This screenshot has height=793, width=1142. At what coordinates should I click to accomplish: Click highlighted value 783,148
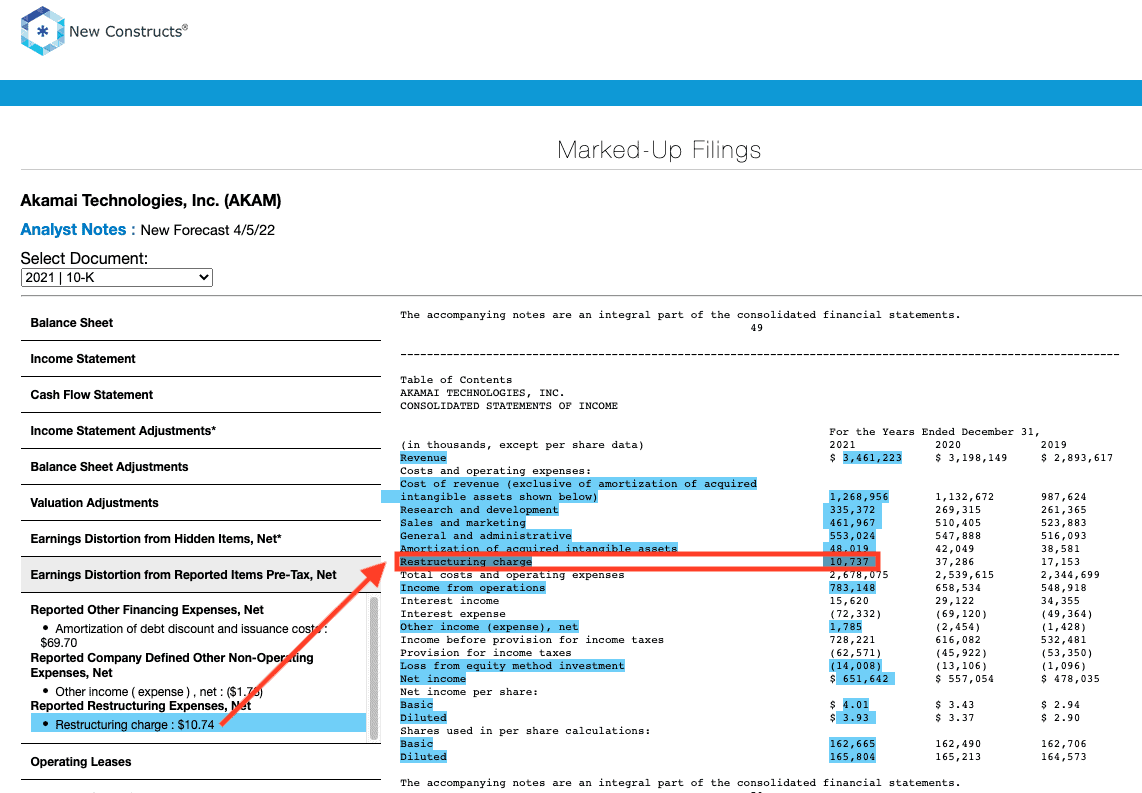point(852,588)
